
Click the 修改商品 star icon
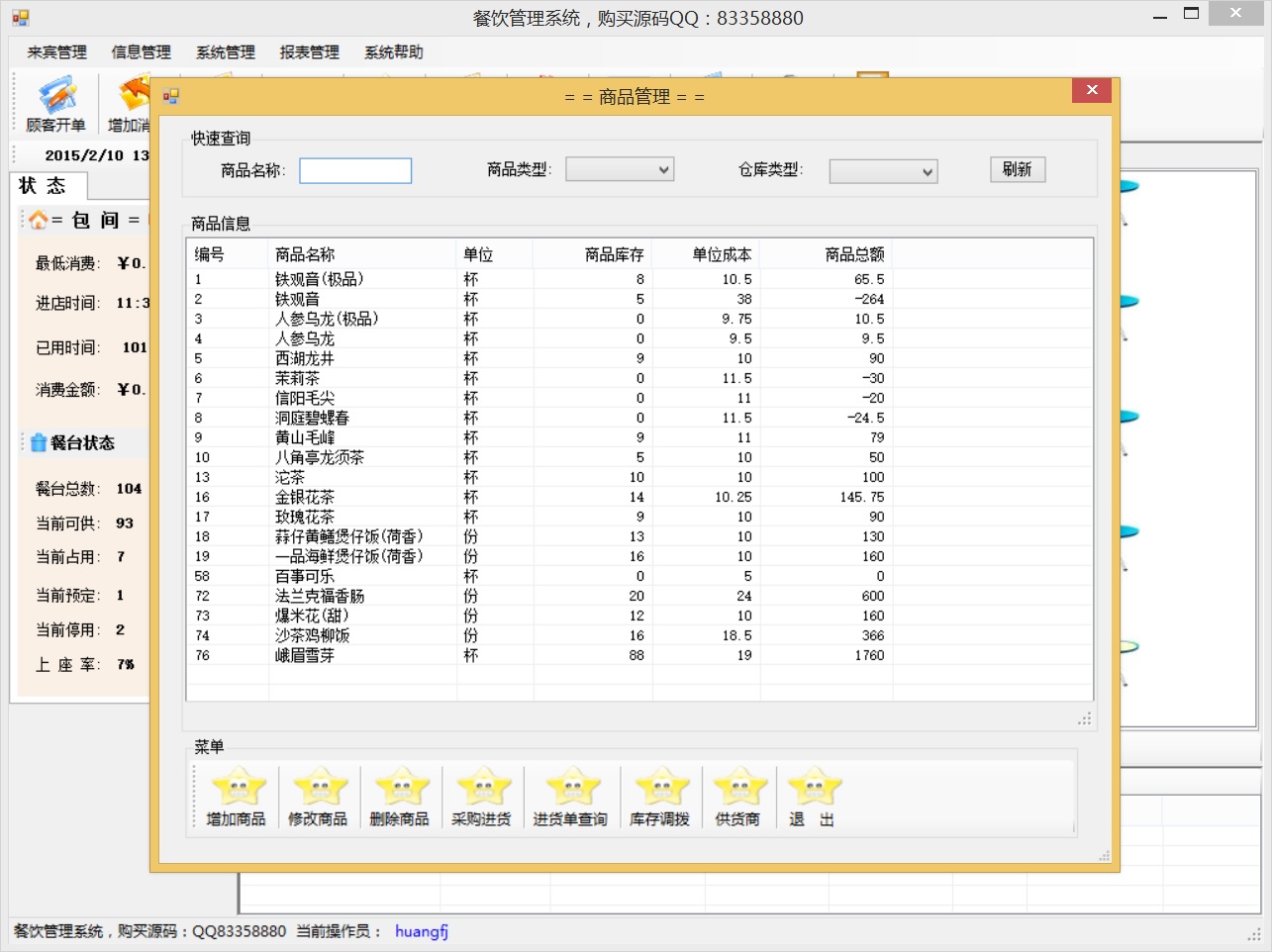[x=318, y=790]
